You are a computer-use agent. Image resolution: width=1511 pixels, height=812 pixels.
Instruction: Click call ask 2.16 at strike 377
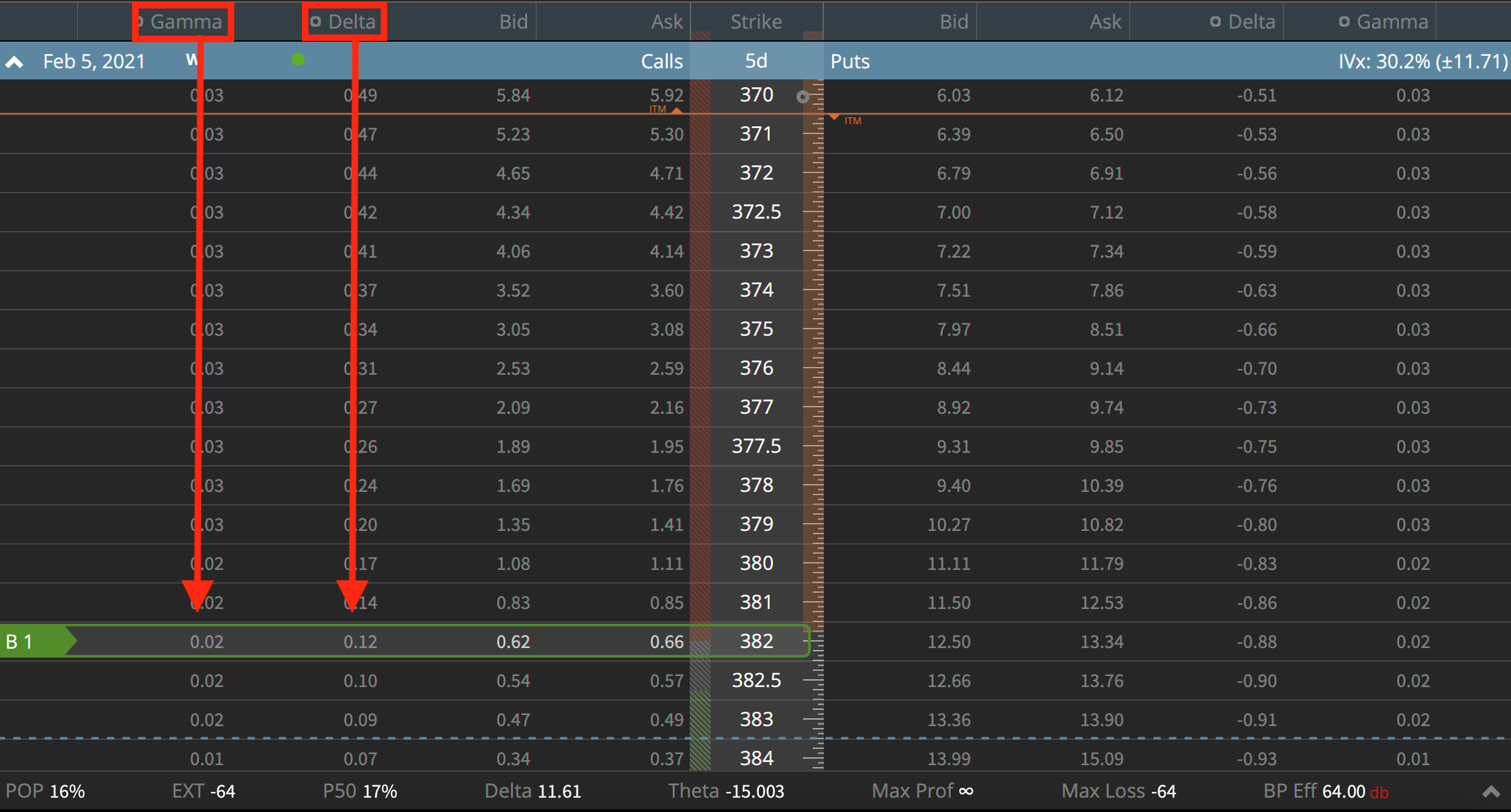667,408
